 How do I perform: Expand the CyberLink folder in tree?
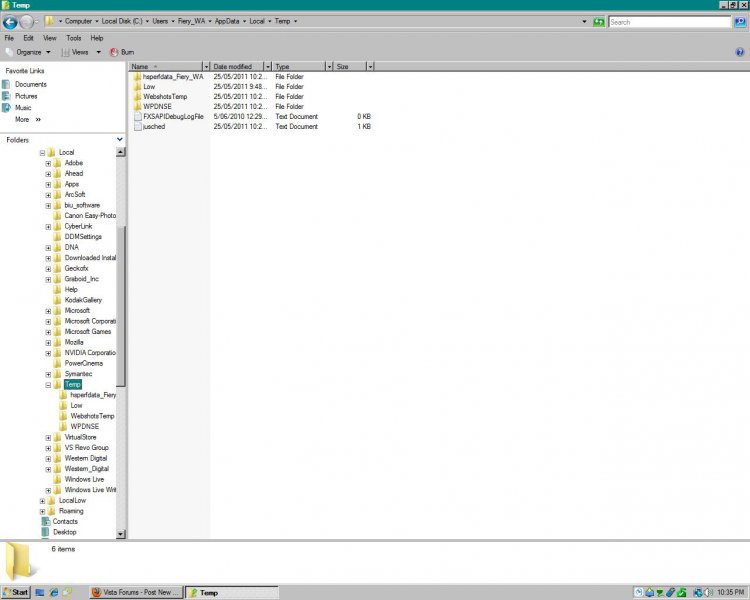point(48,227)
